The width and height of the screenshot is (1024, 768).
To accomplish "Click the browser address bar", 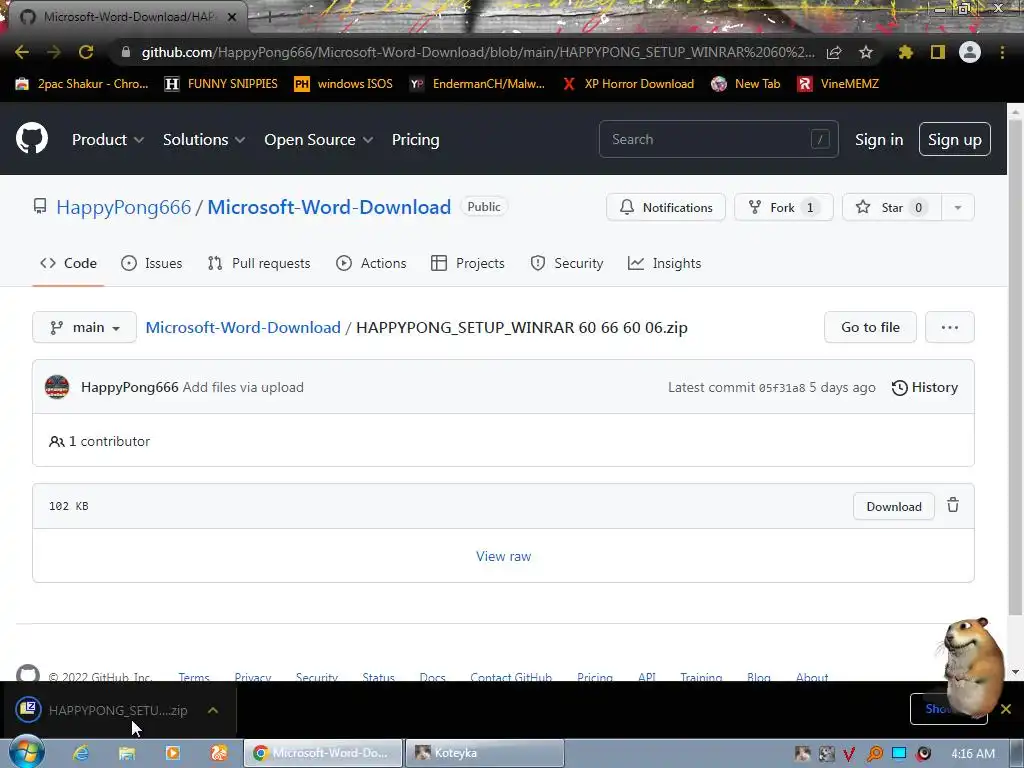I will click(x=478, y=52).
